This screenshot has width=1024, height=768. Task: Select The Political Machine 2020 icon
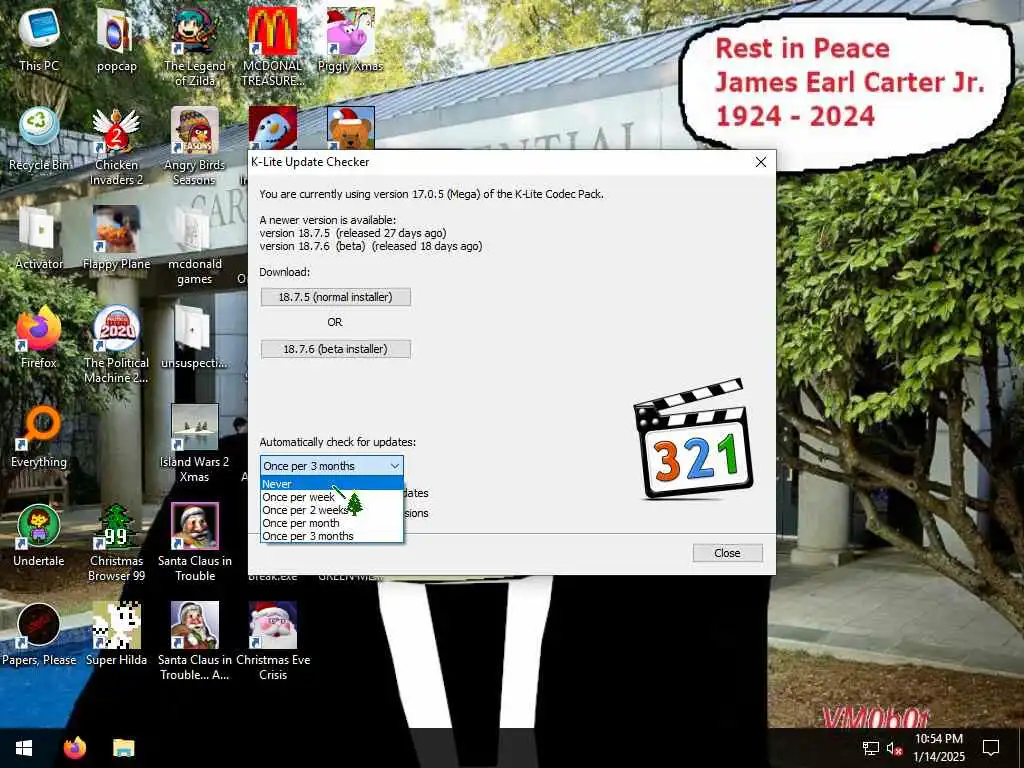coord(116,343)
